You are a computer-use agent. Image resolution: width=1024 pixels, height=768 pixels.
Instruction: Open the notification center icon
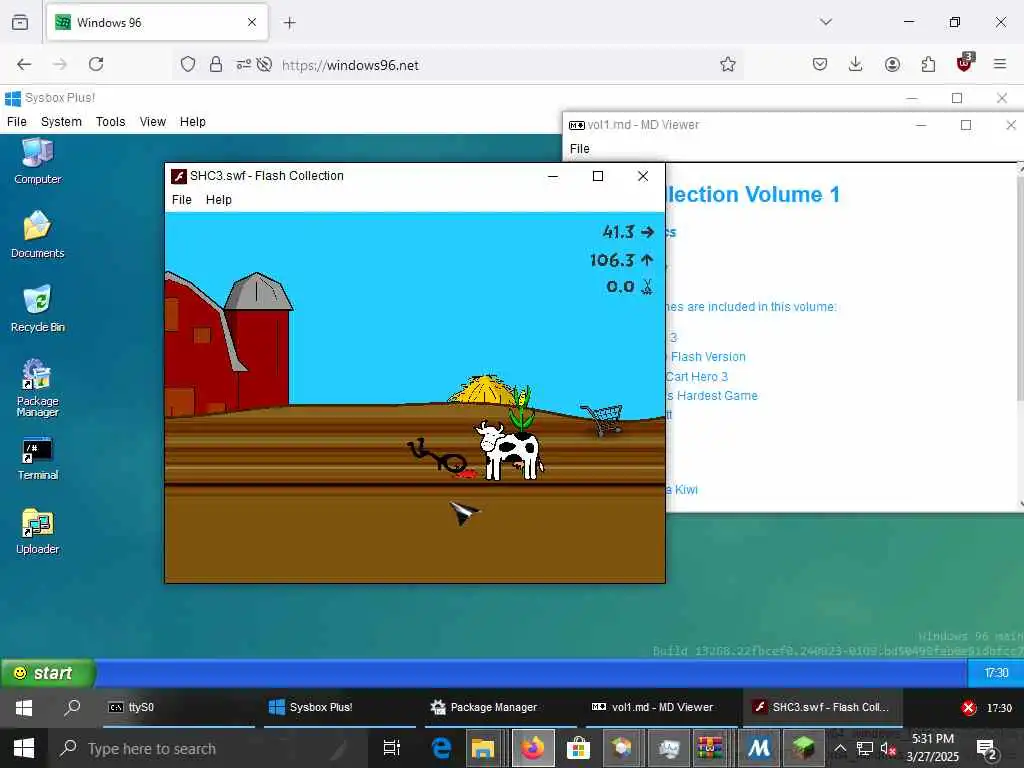986,749
